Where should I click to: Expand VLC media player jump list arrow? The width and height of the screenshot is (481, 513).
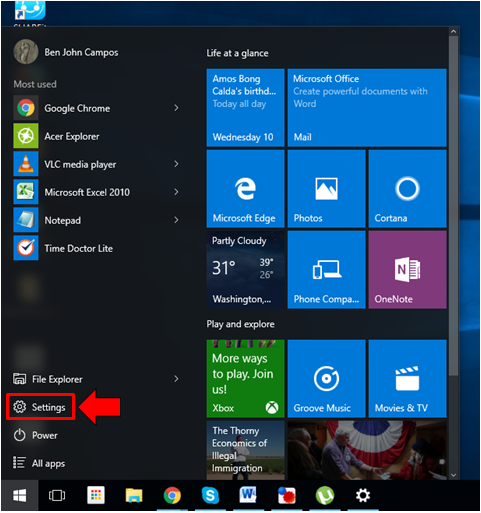click(176, 164)
